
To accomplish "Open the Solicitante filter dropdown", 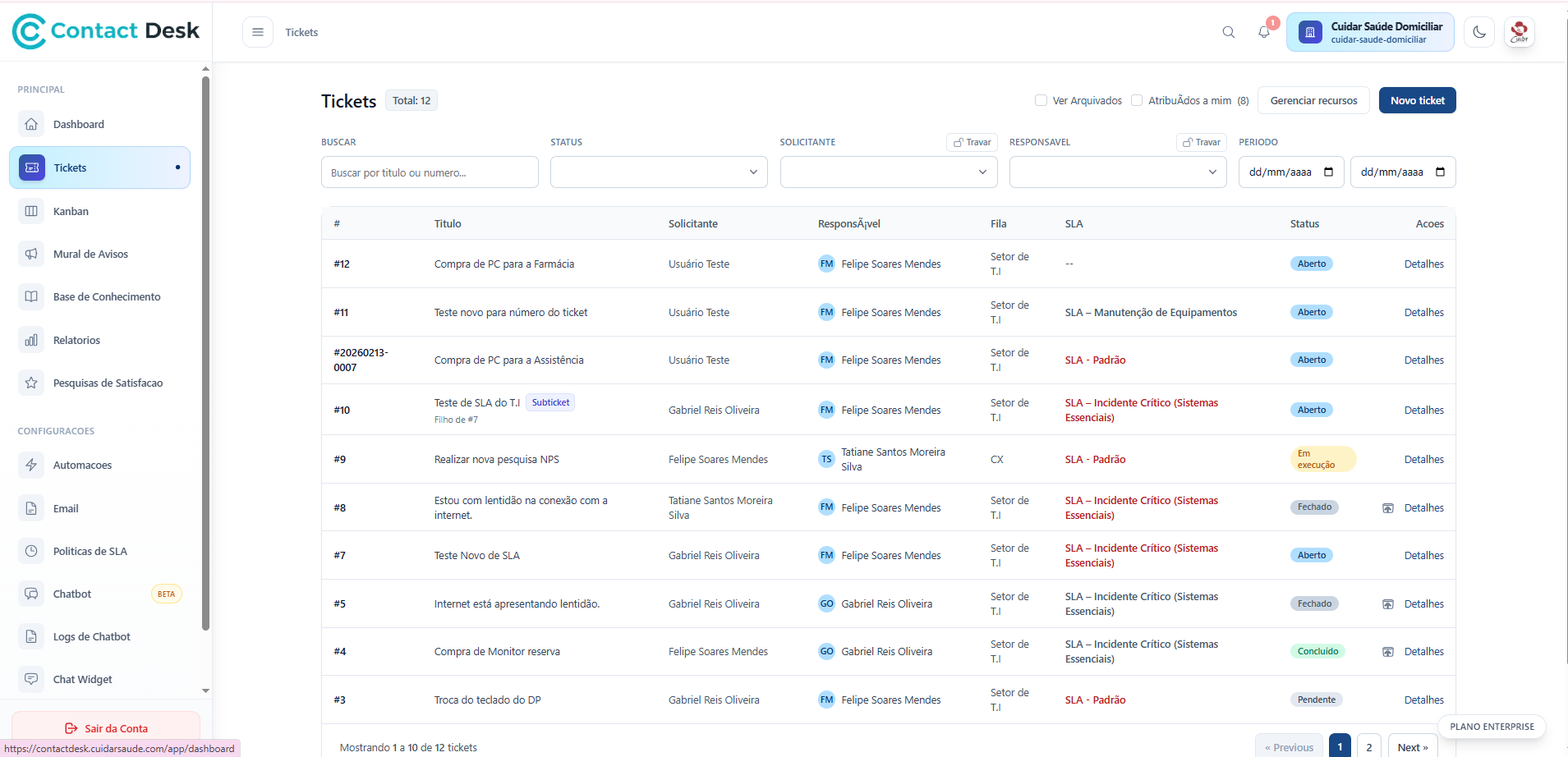I will point(888,172).
